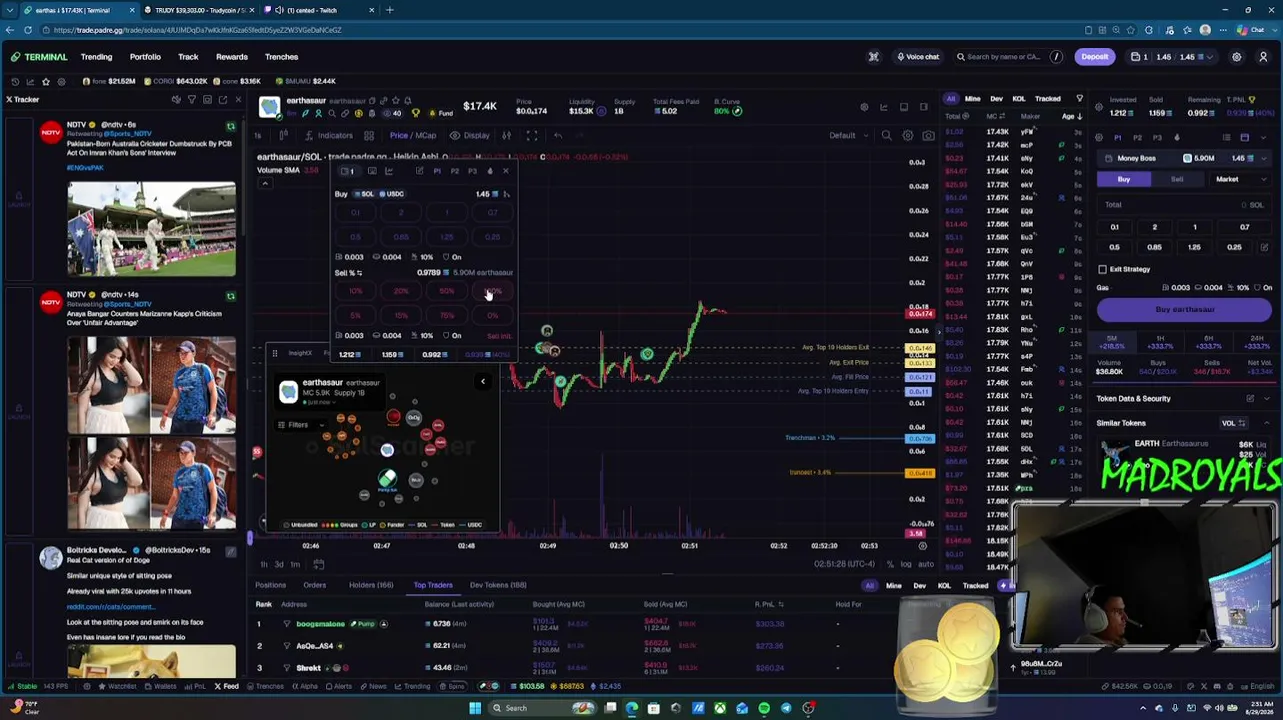Screen dimensions: 1283x720
Task: Open the Holders (166) tab
Action: [371, 585]
